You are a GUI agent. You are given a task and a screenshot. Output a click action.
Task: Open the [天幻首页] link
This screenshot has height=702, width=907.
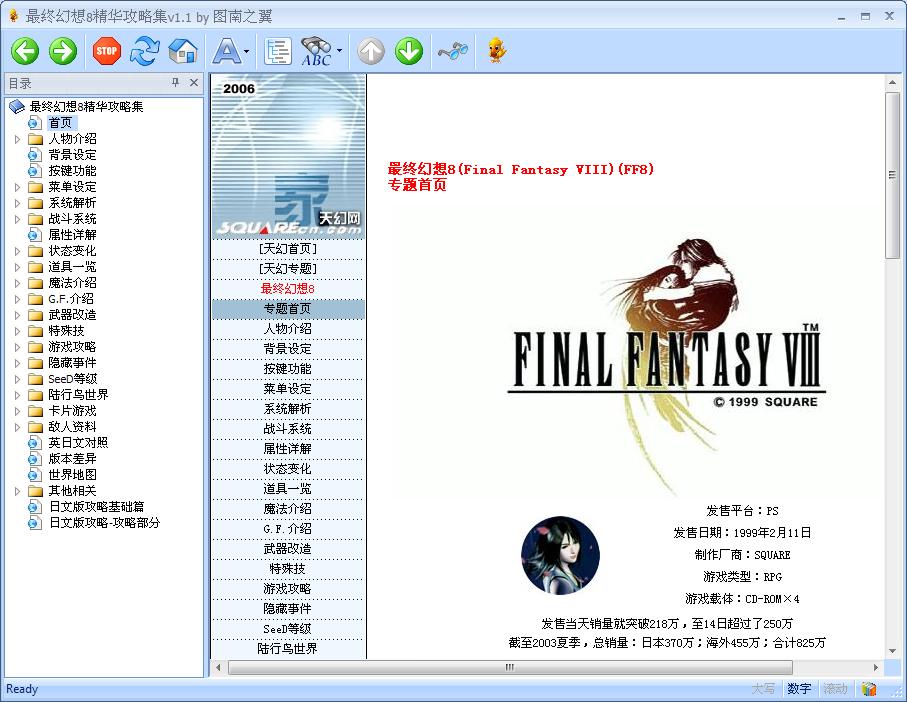tap(288, 248)
